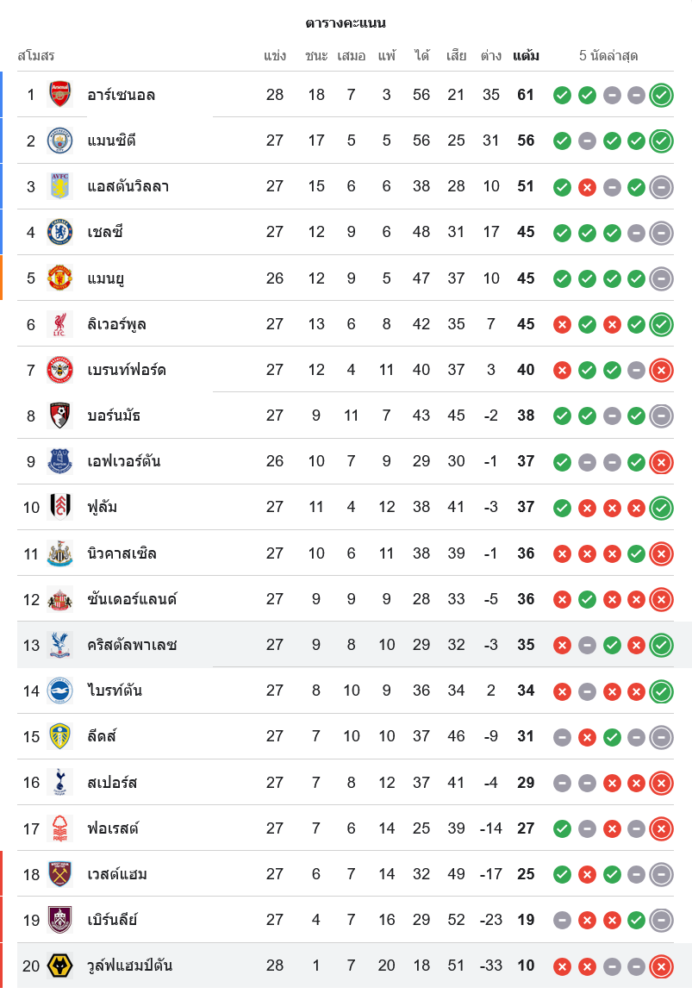This screenshot has width=692, height=1000.
Task: Click the Wolverhampton wolf crest
Action: pyautogui.click(x=60, y=965)
